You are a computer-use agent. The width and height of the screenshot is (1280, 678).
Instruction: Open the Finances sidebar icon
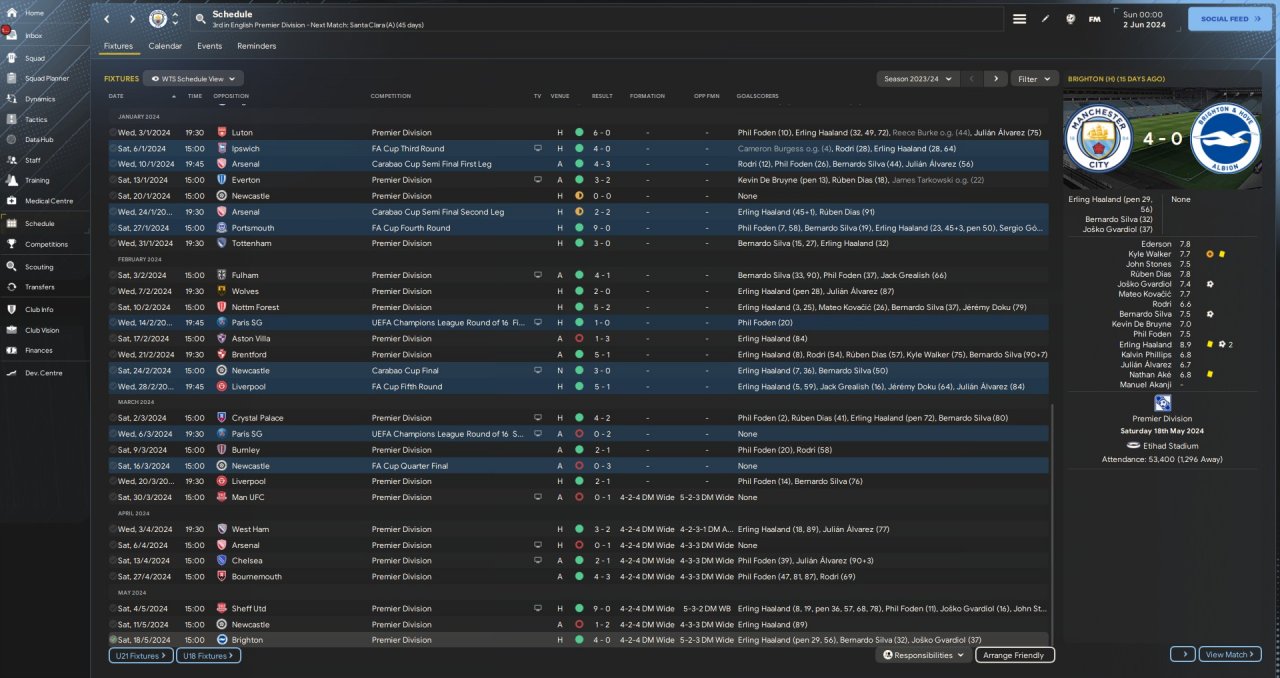[13, 350]
